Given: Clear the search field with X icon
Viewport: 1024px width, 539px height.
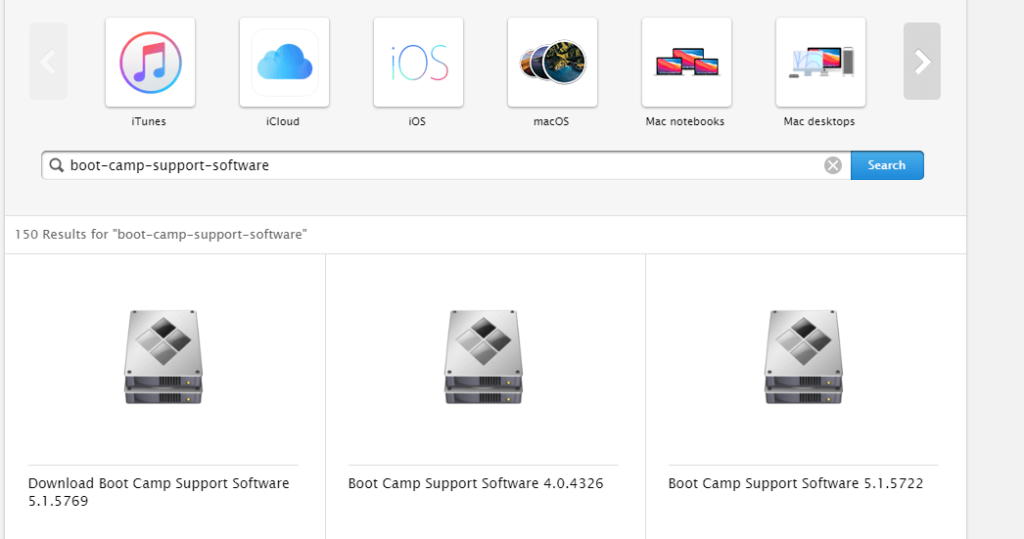Looking at the screenshot, I should 833,165.
